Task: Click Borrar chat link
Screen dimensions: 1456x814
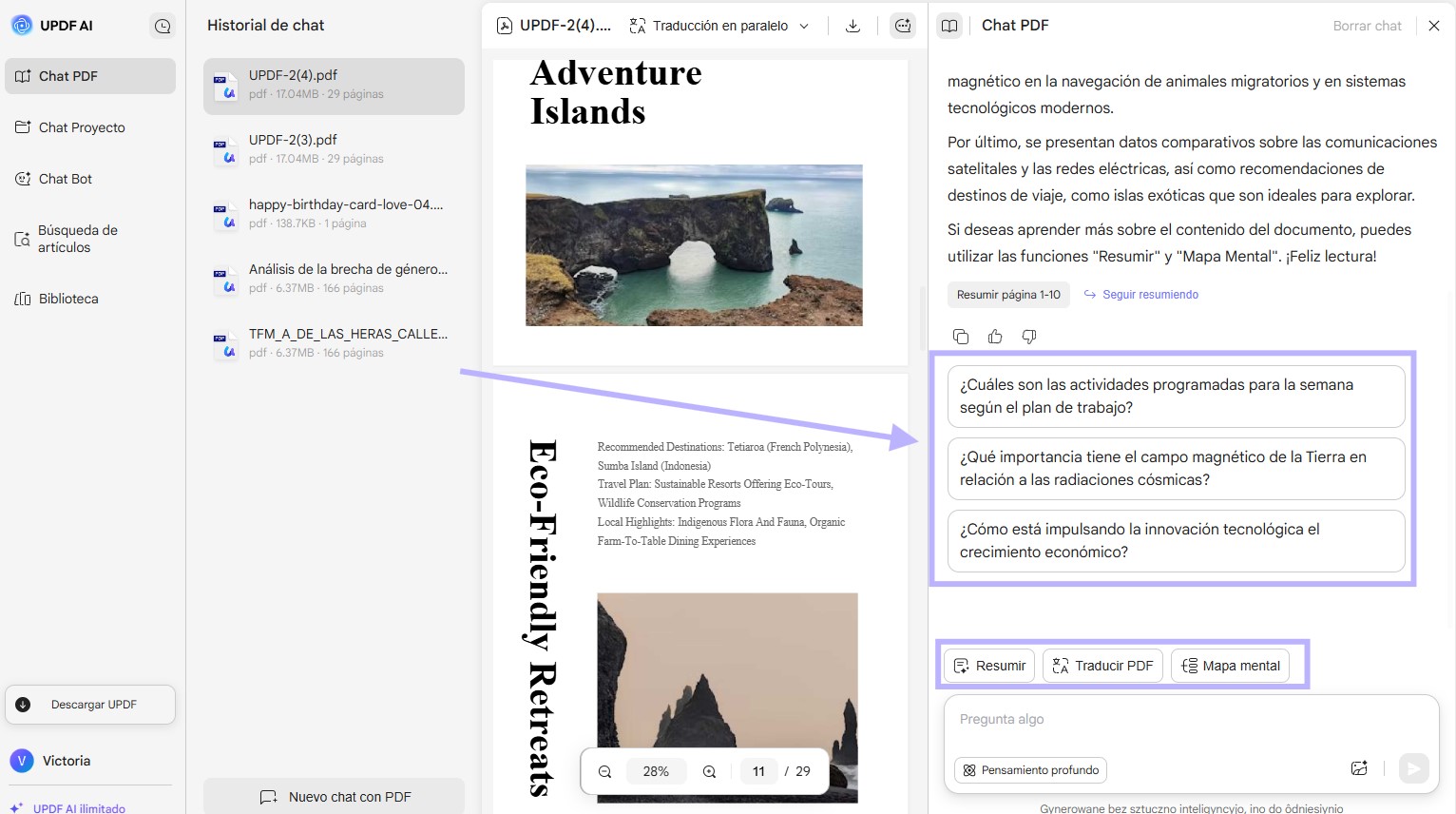Action: click(1367, 26)
